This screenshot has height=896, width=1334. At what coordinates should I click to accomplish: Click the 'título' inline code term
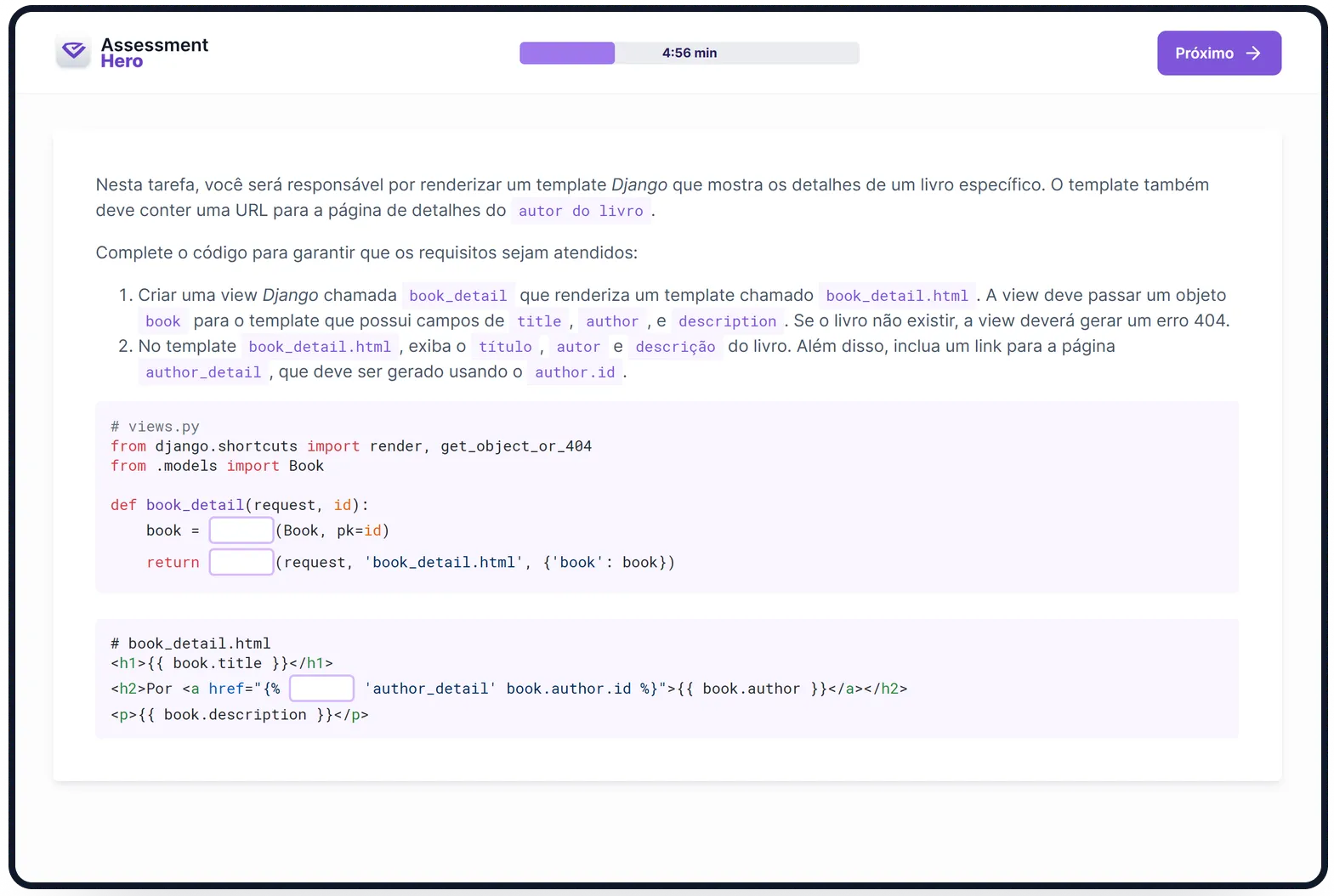coord(505,347)
